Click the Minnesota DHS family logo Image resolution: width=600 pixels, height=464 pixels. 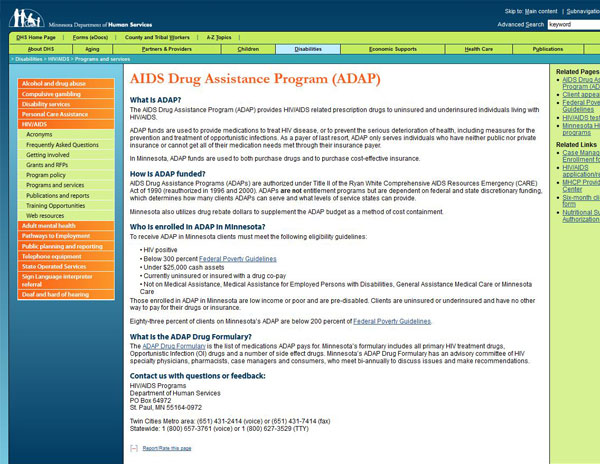point(26,18)
